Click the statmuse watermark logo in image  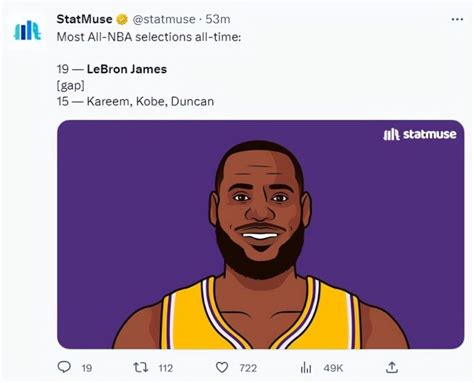pos(420,134)
